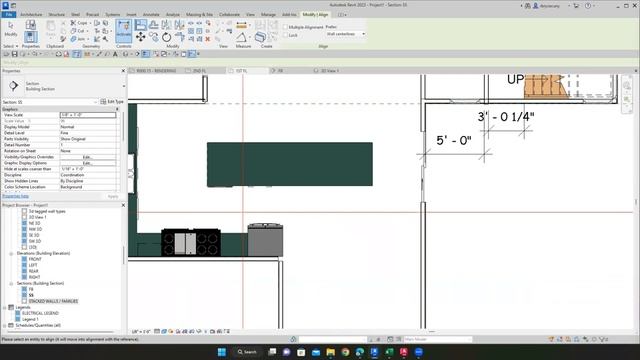
Task: Collapse the Legends tree node
Action: [4, 307]
